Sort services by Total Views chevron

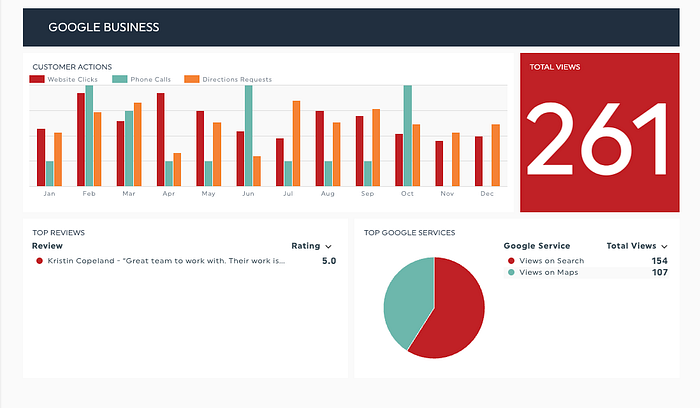click(x=664, y=246)
